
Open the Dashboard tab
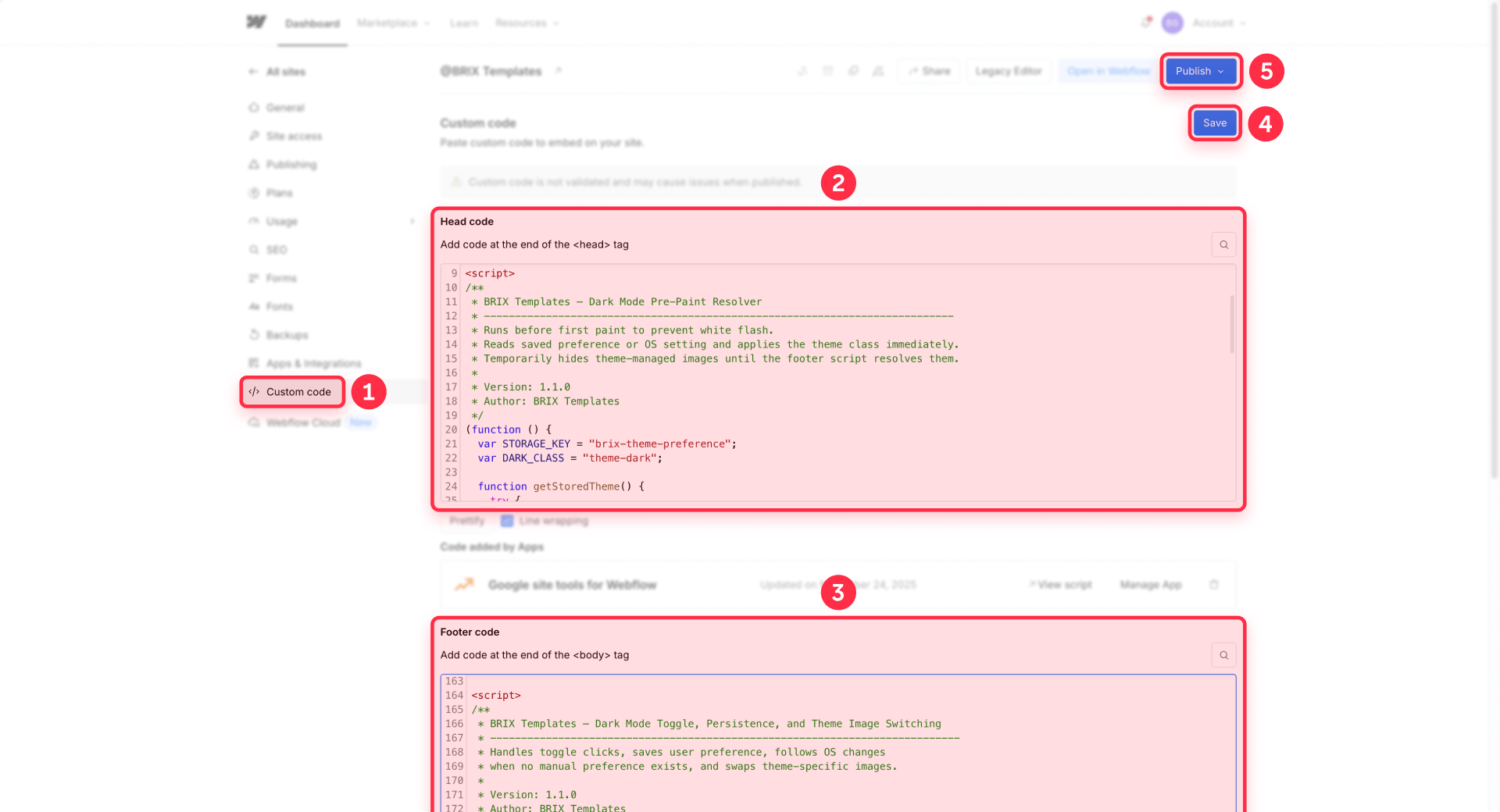312,23
